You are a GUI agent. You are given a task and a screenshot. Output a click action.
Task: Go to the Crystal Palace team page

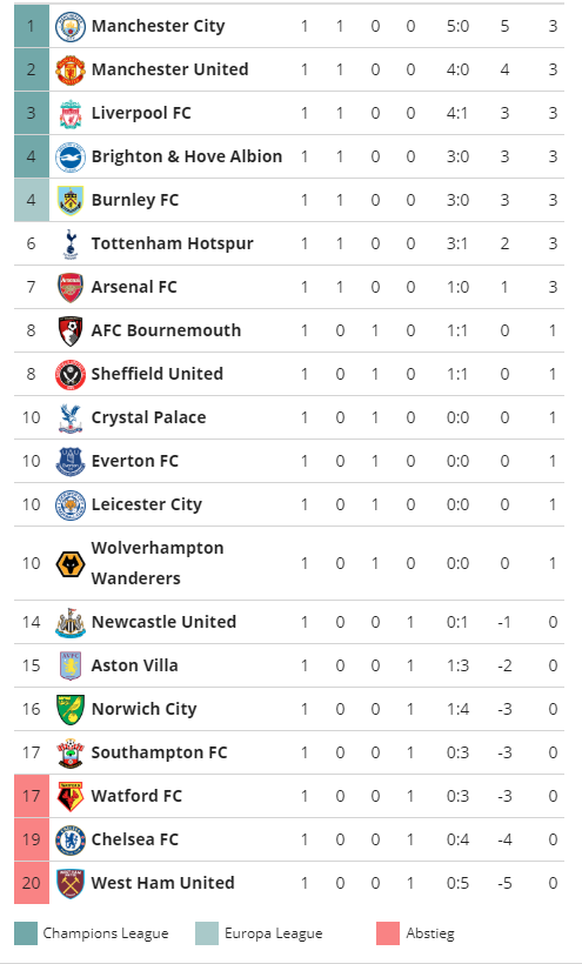click(x=149, y=418)
